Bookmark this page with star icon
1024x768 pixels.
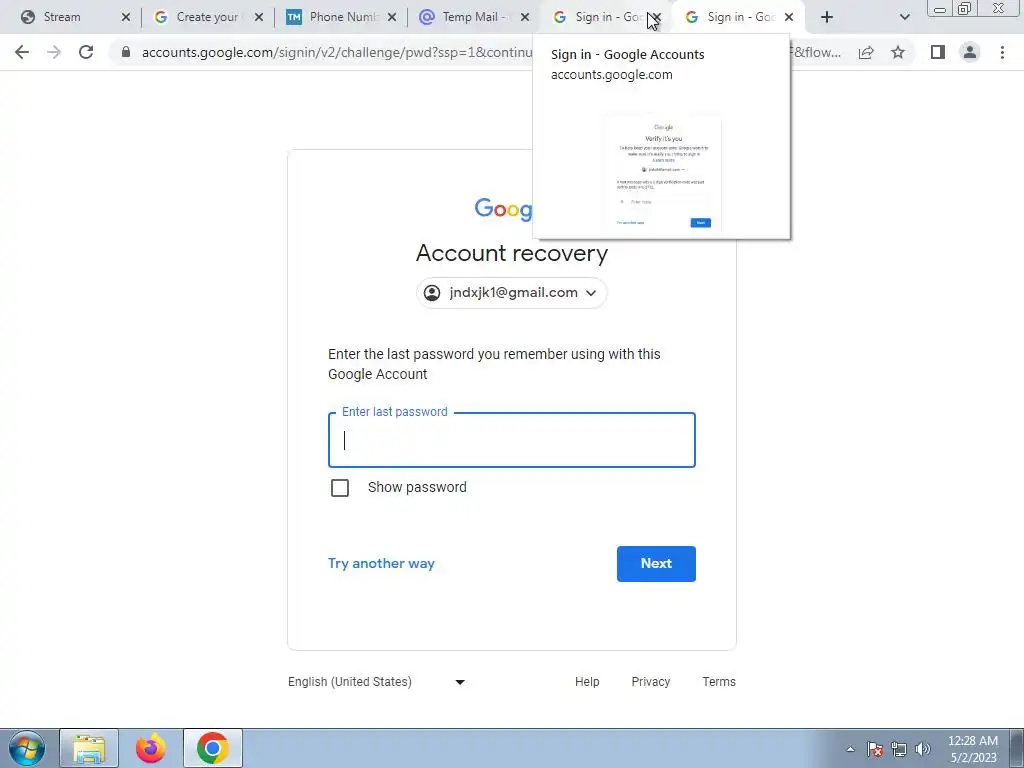pos(898,52)
